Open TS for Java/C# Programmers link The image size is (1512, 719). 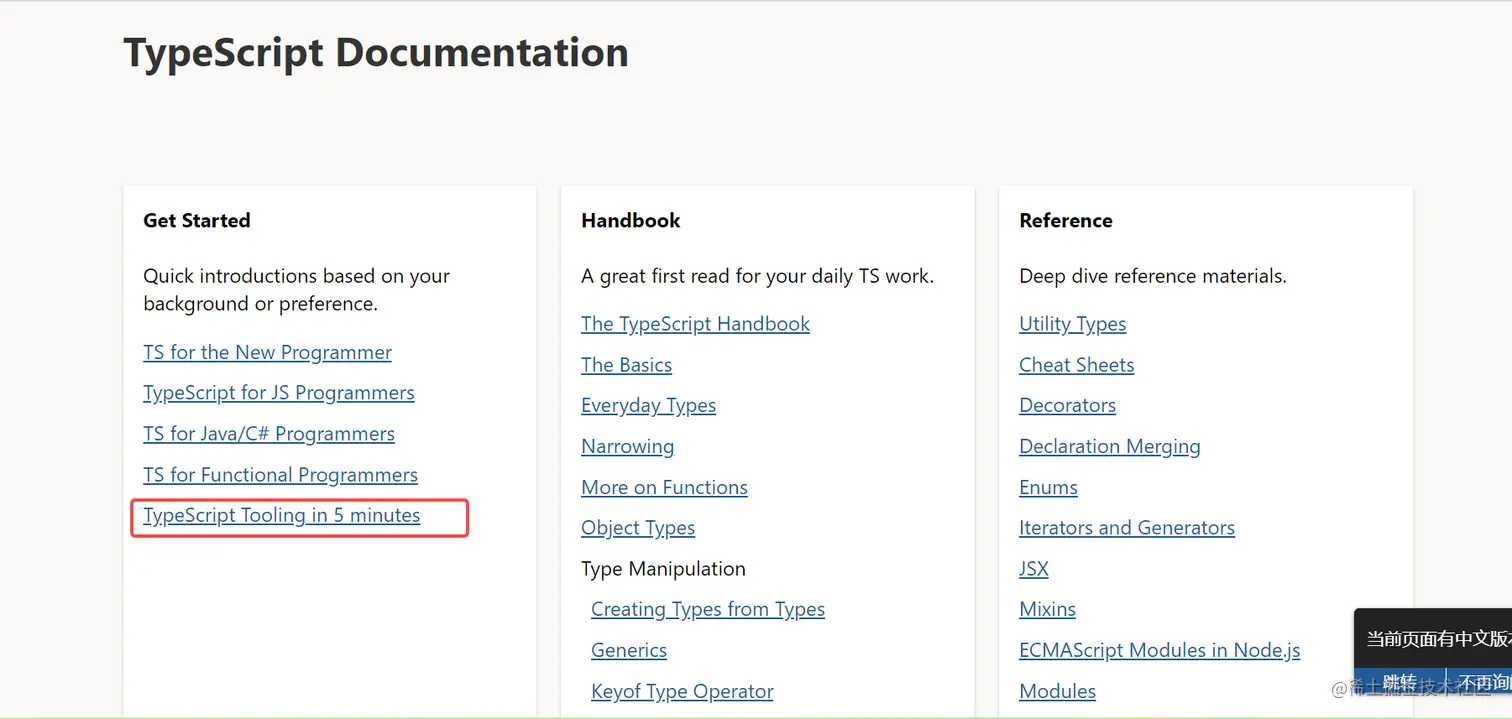[x=269, y=434]
